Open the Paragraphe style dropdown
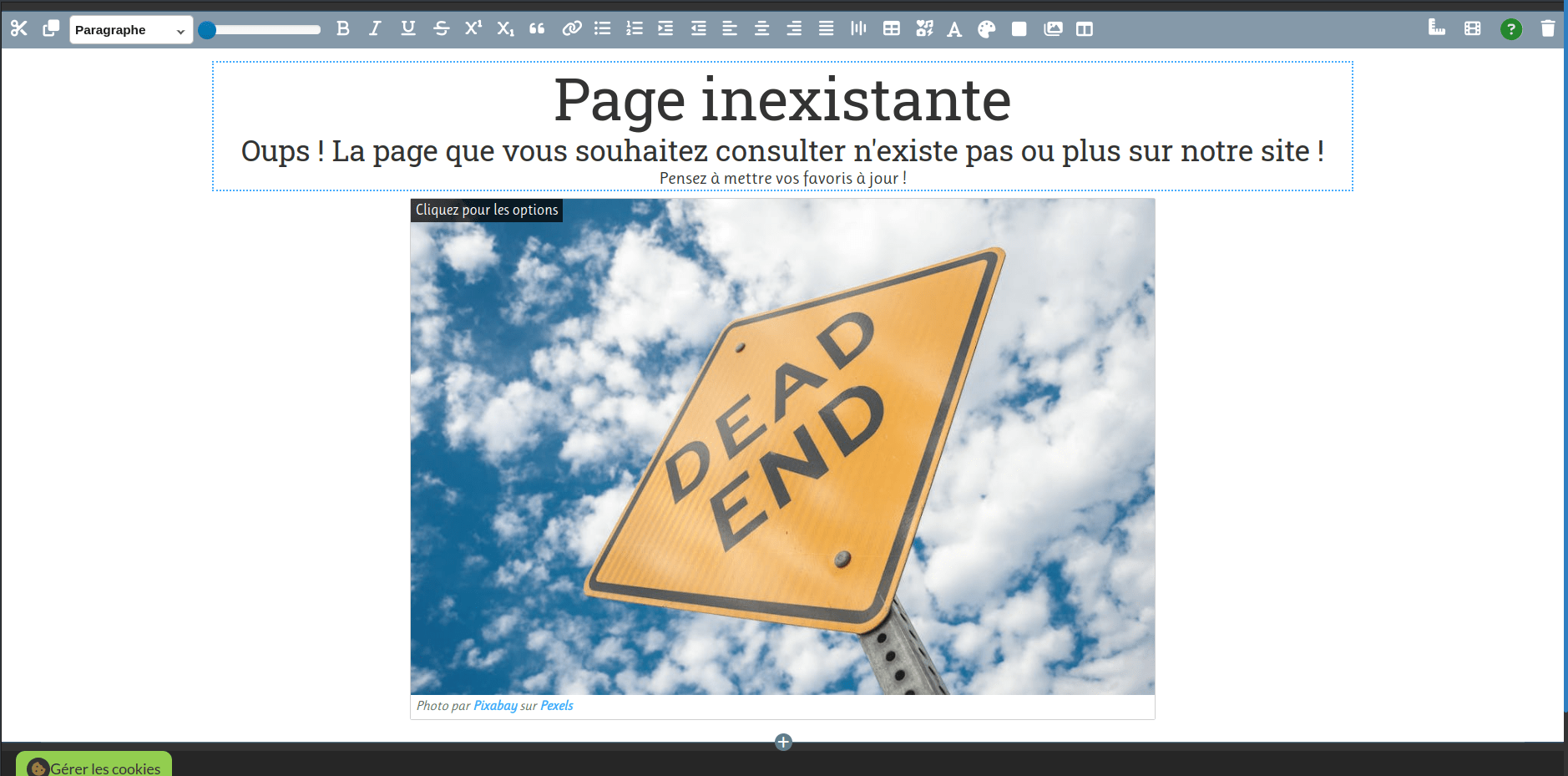This screenshot has width=1568, height=776. point(131,30)
